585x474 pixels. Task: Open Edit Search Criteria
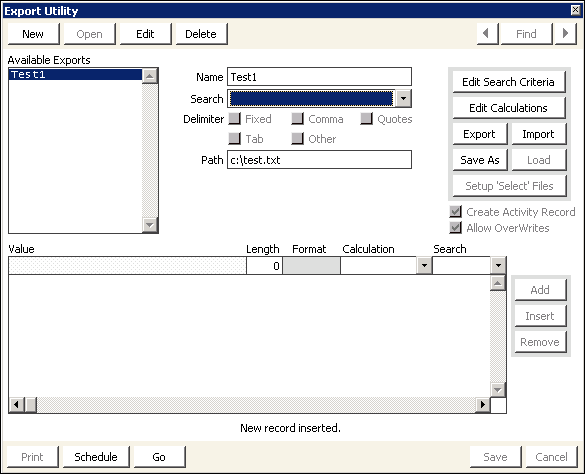coord(509,82)
